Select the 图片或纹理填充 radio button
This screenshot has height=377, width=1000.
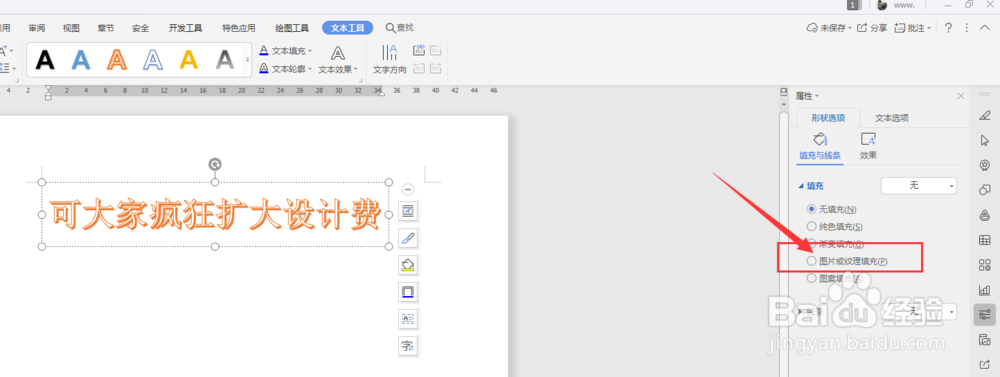pos(811,261)
